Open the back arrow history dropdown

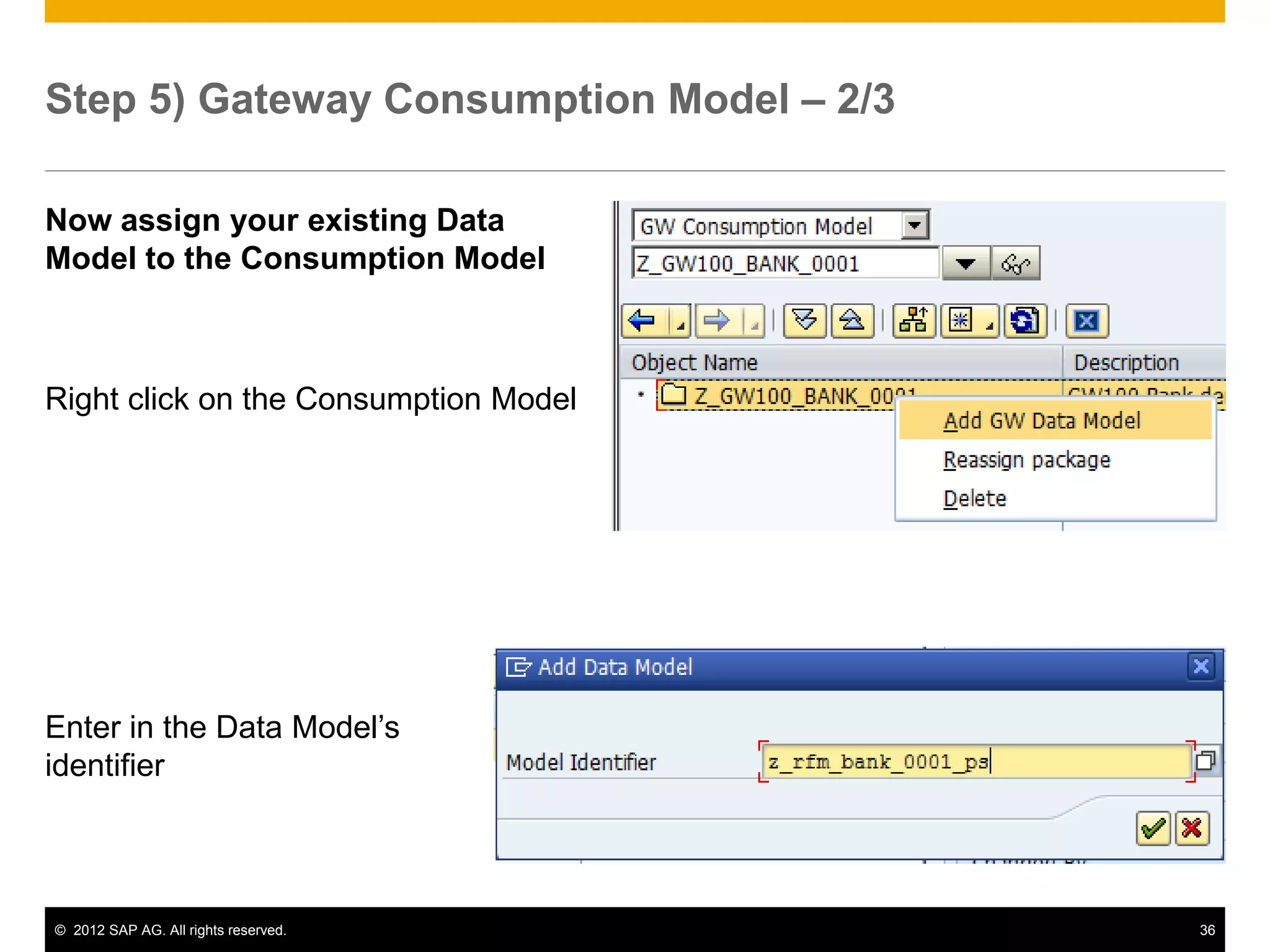pos(681,321)
